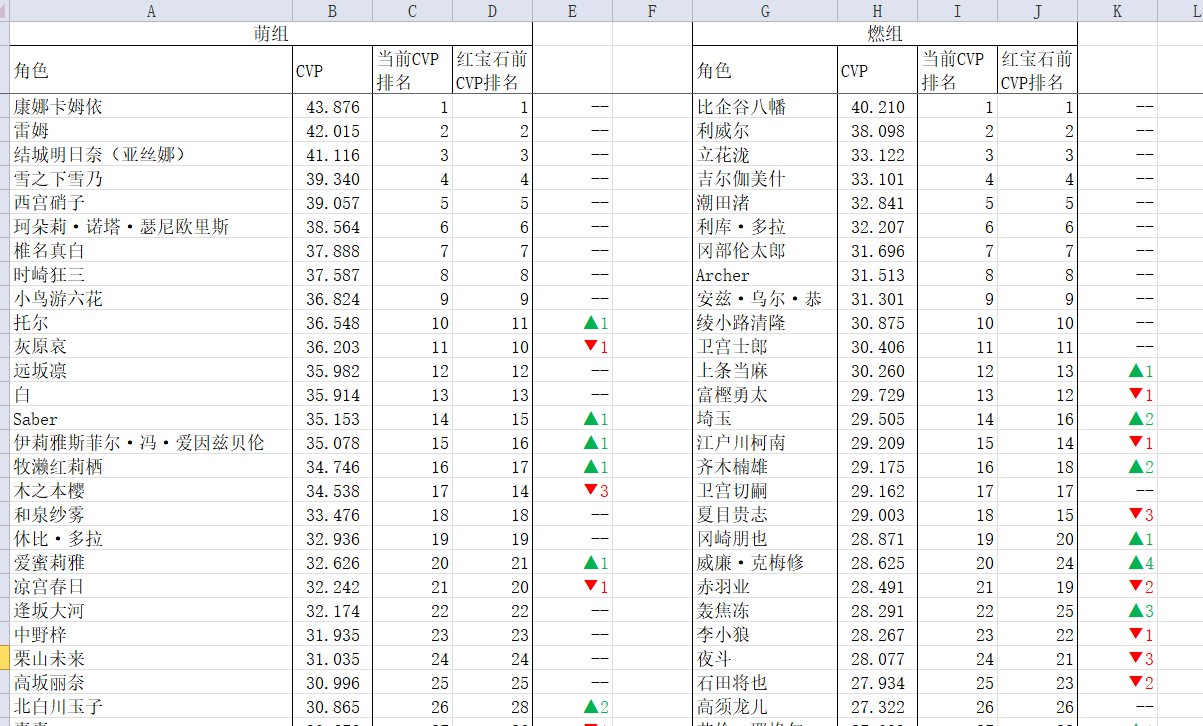This screenshot has width=1203, height=726.
Task: Select cell 雪之下雪乃
Action: pos(151,178)
